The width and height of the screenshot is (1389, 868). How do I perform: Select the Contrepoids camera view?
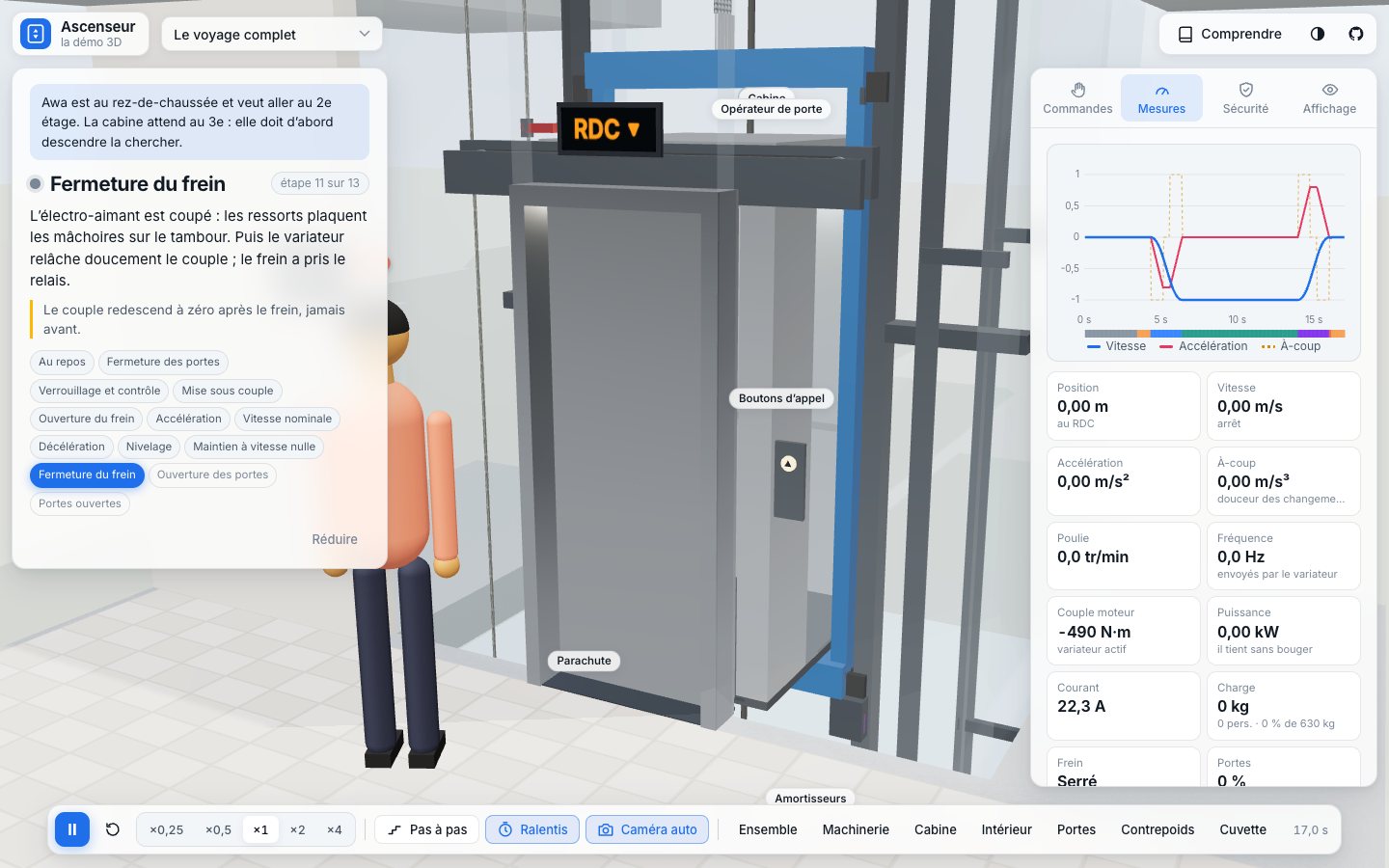[1157, 829]
